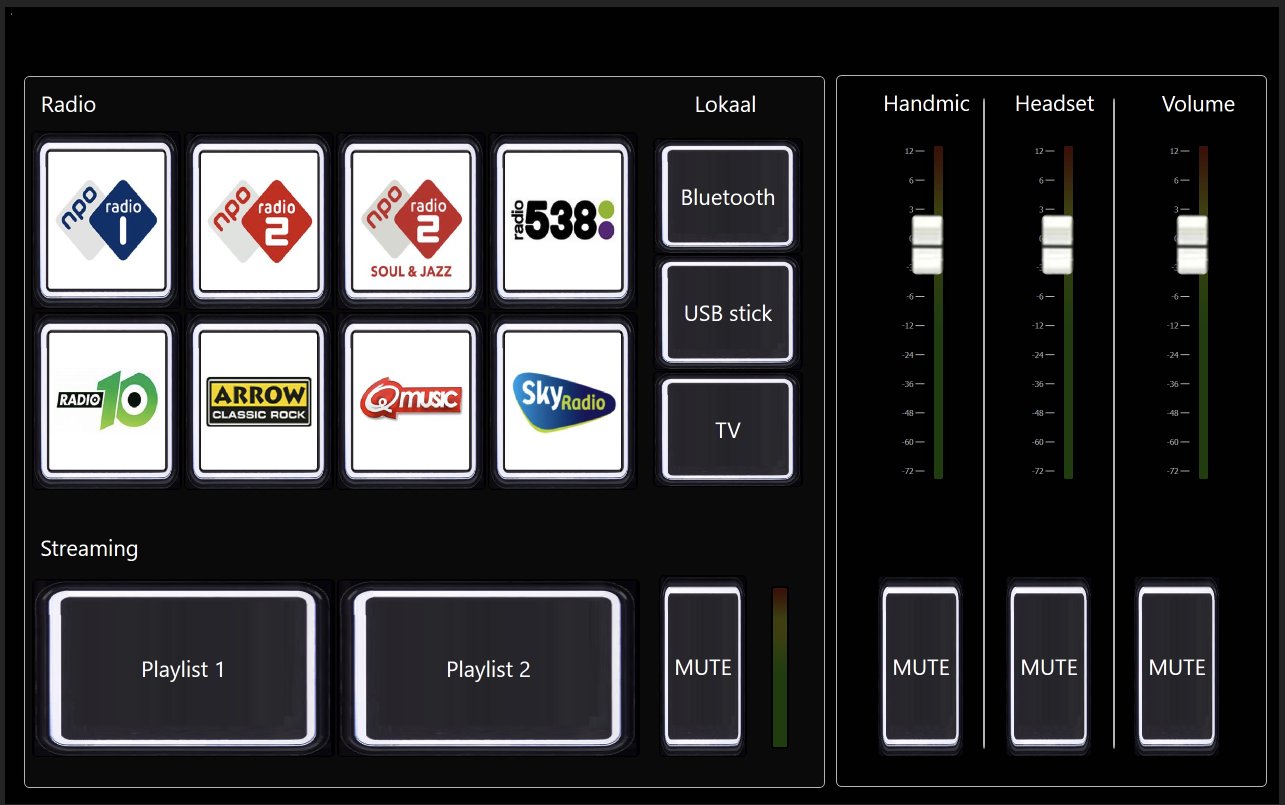Toggle the Volume MUTE button

point(1177,667)
